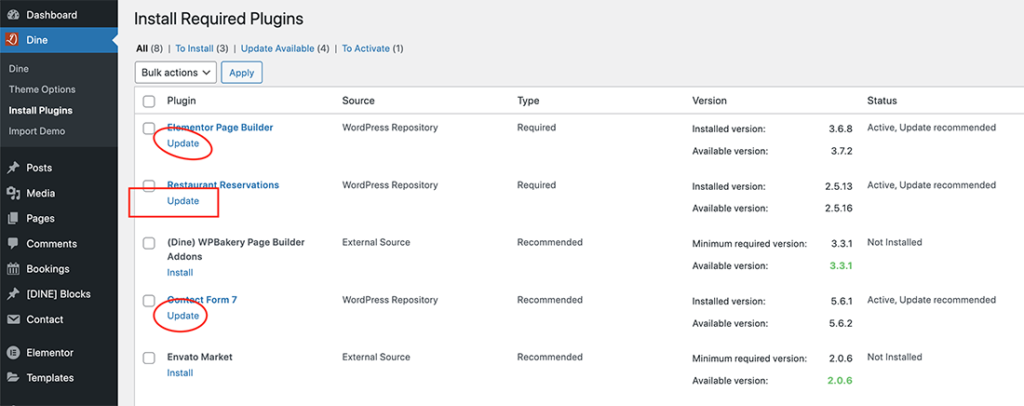
Task: Open Install Plugins submenu item
Action: [40, 110]
